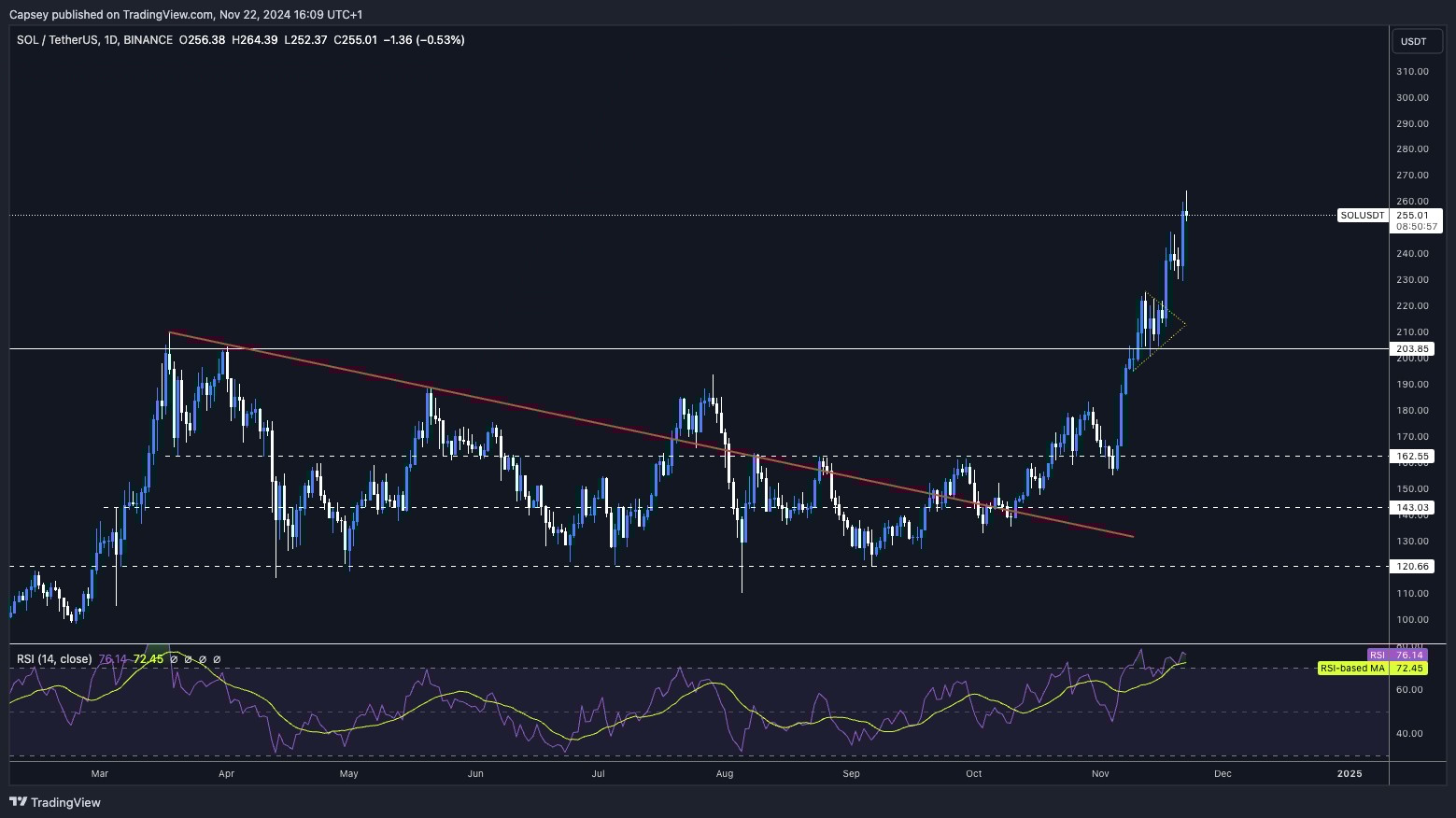Open symbol search via SOL / TetherUS legend

(x=56, y=40)
